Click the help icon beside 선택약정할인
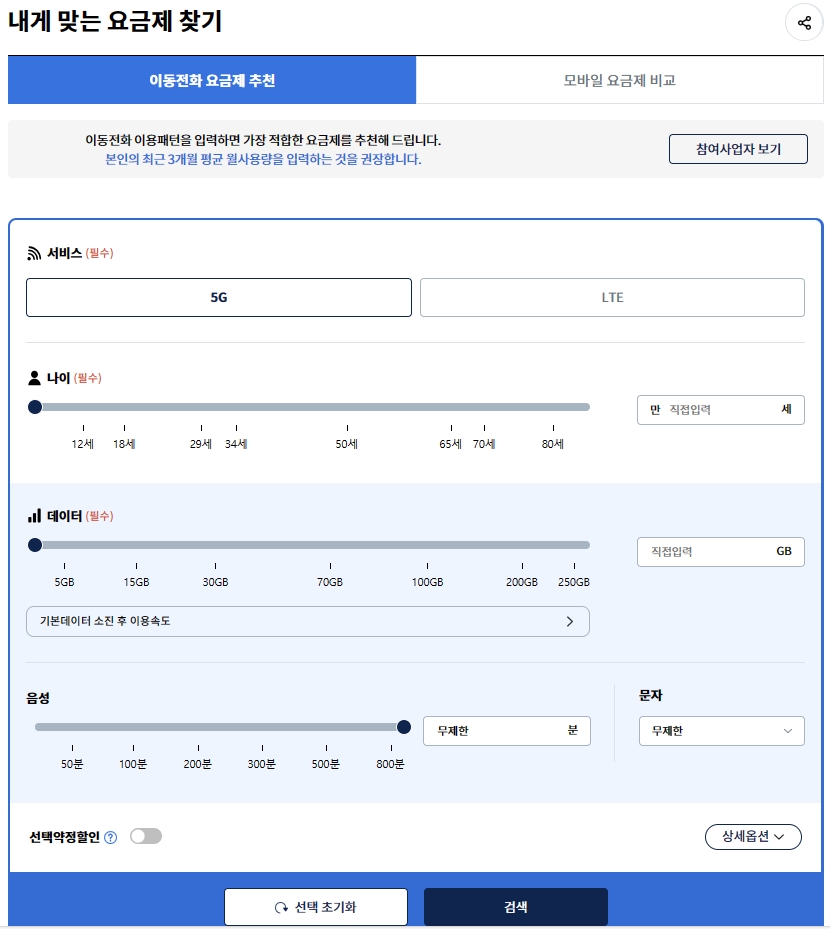Viewport: 830px width, 929px height. (111, 837)
